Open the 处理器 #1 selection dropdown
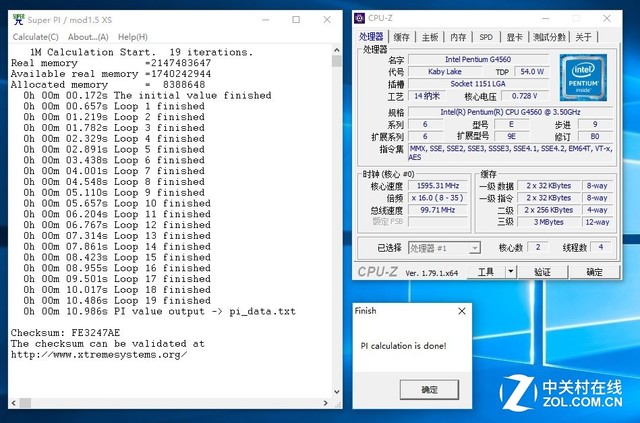Viewport: 640px width, 423px height. (444, 248)
